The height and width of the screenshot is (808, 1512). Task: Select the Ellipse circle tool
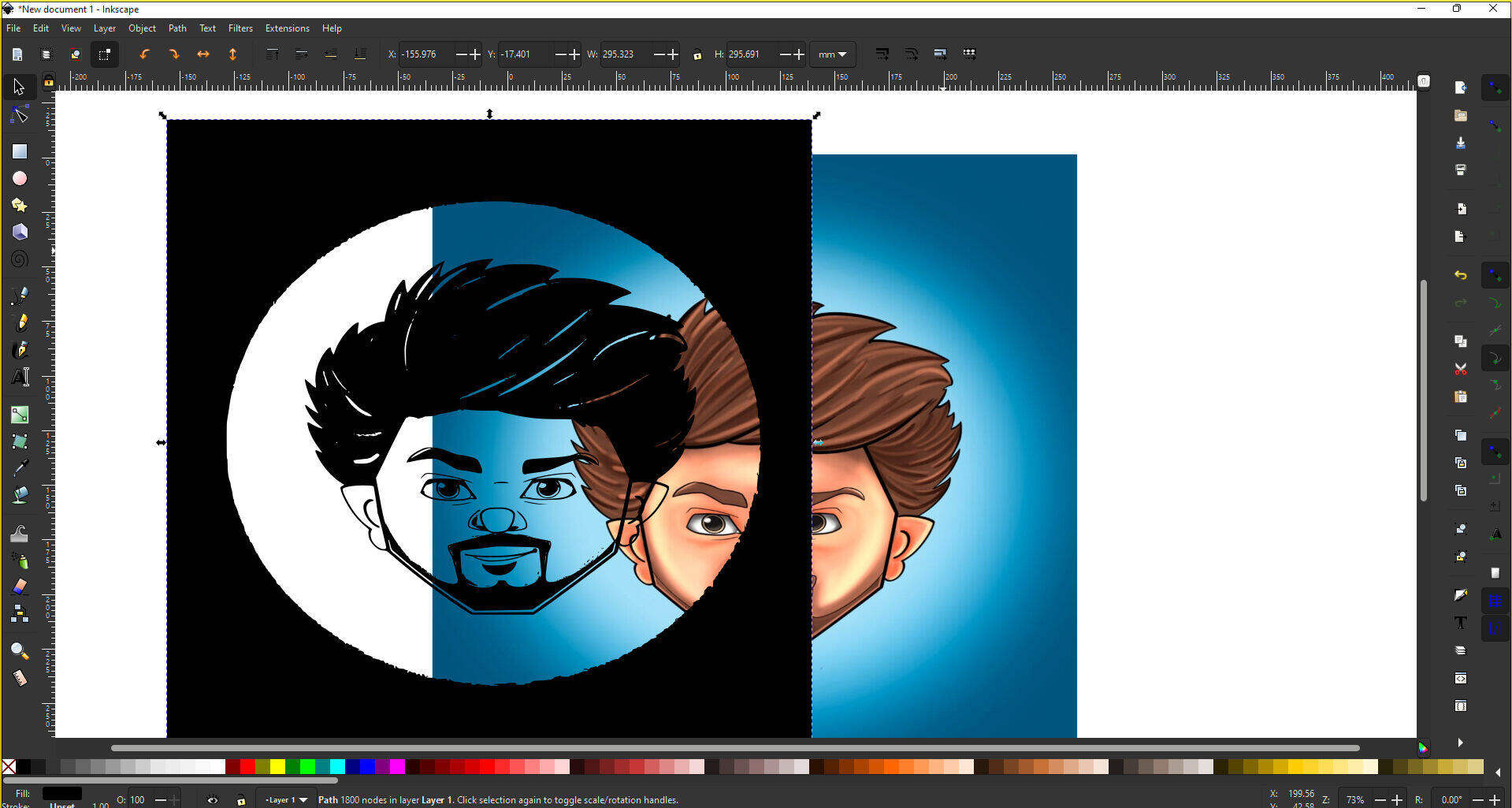pos(19,178)
